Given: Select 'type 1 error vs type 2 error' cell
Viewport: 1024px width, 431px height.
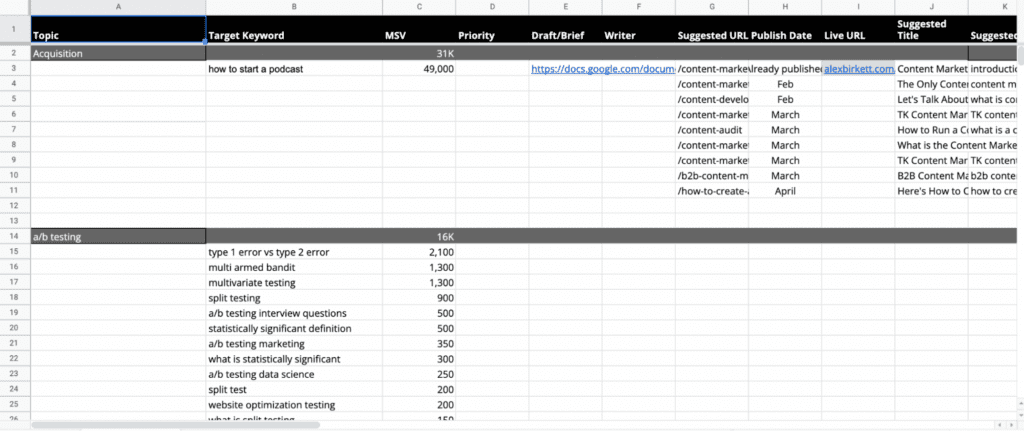Looking at the screenshot, I should click(x=294, y=252).
